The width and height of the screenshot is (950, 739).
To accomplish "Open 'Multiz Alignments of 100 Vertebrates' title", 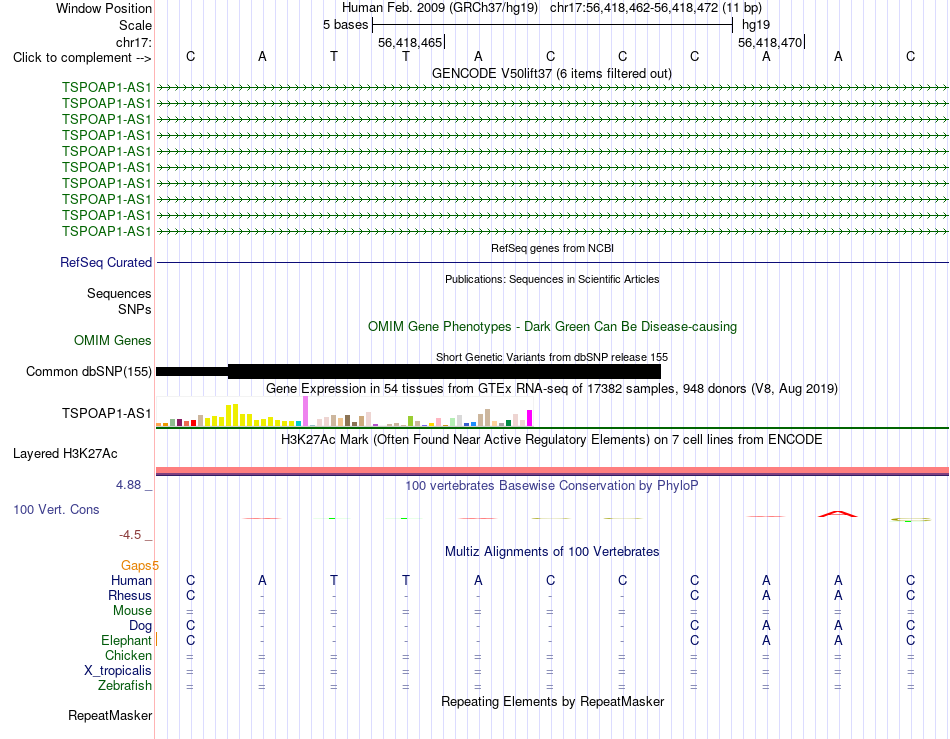I will pyautogui.click(x=552, y=551).
